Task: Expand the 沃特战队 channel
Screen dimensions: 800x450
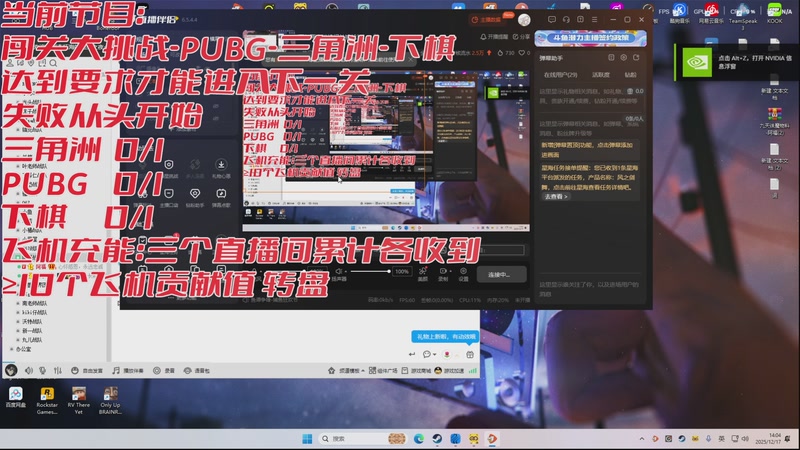Action: [x=18, y=321]
